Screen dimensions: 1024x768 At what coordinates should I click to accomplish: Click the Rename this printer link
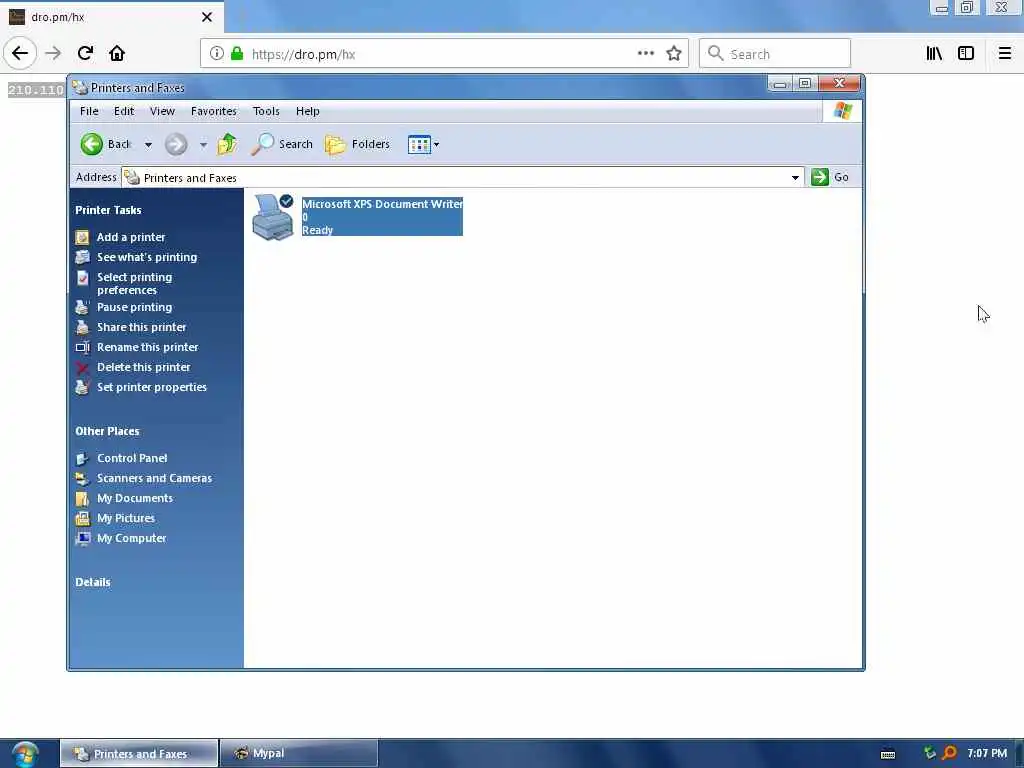148,347
